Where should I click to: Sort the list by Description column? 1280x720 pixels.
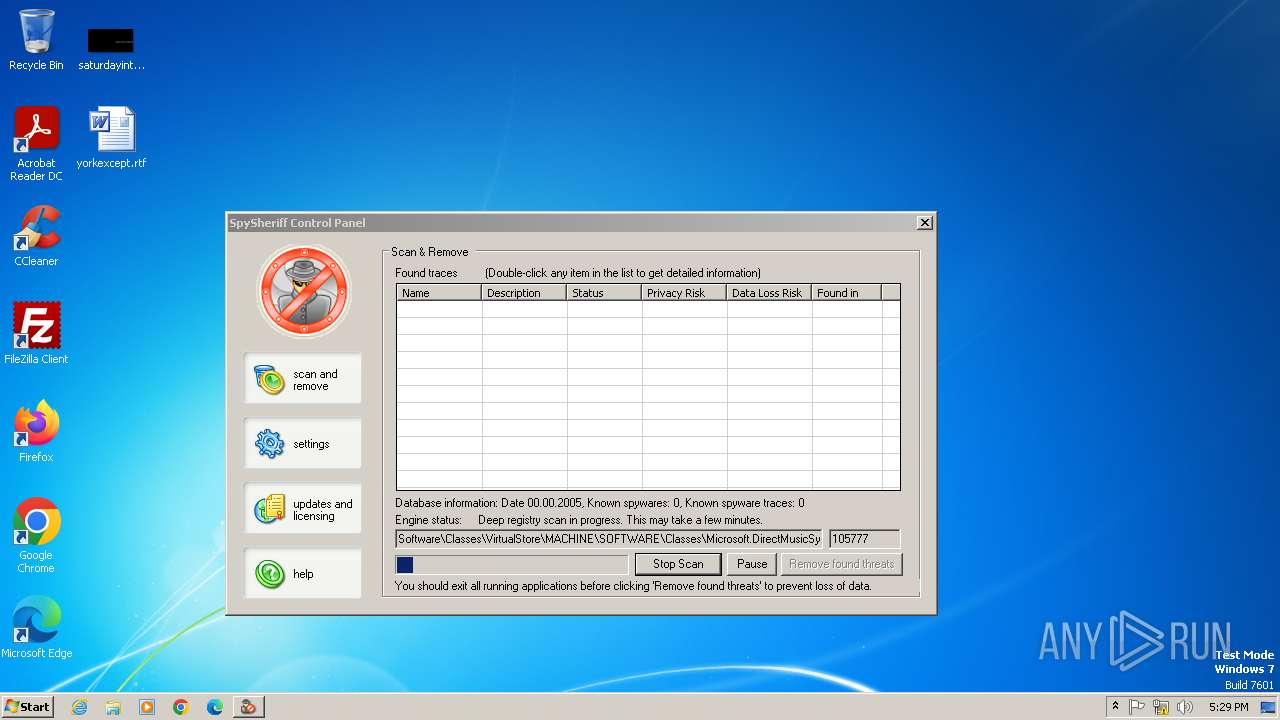(x=524, y=293)
